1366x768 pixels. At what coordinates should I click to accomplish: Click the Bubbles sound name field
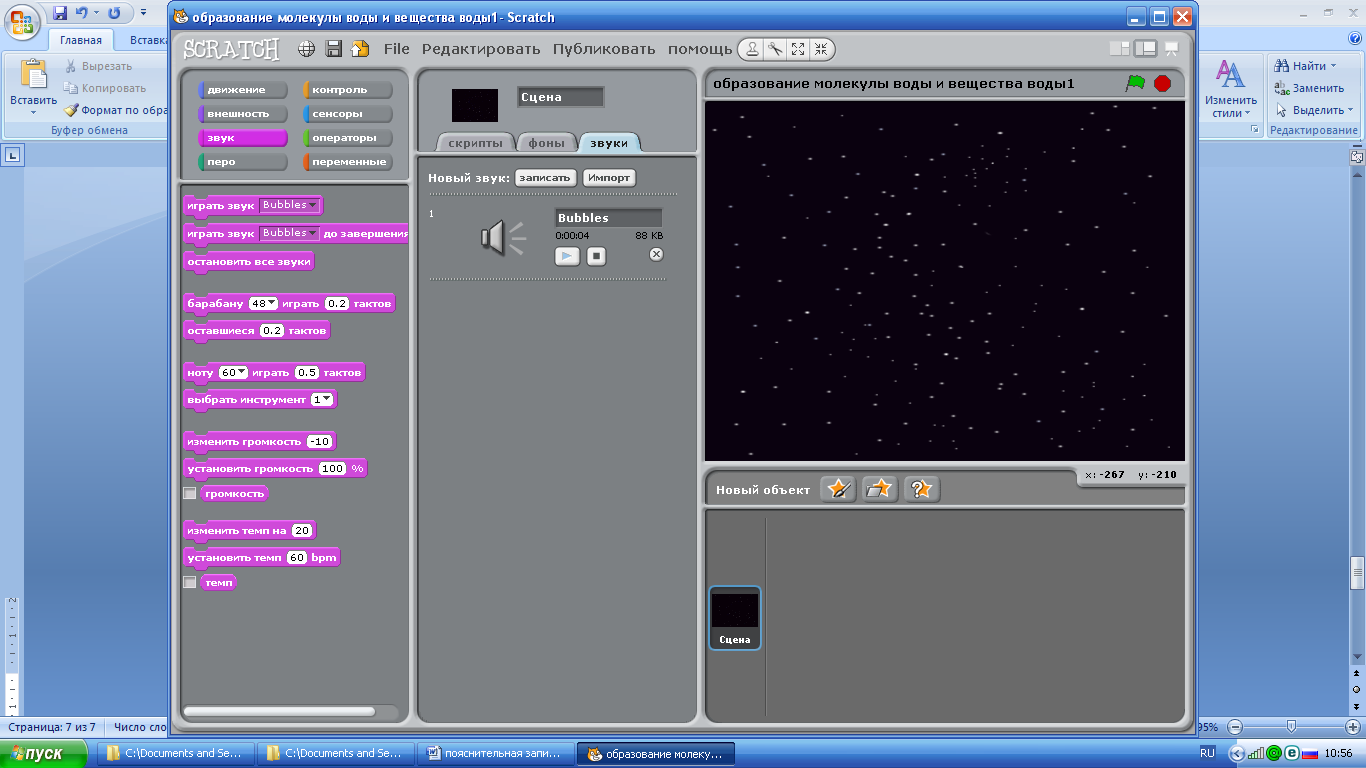608,218
